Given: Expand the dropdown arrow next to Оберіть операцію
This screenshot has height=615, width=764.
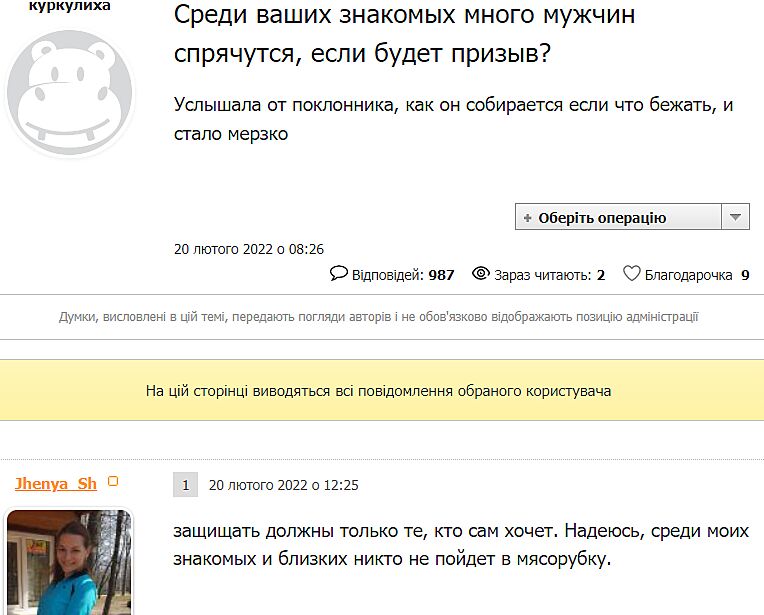Looking at the screenshot, I should 735,217.
